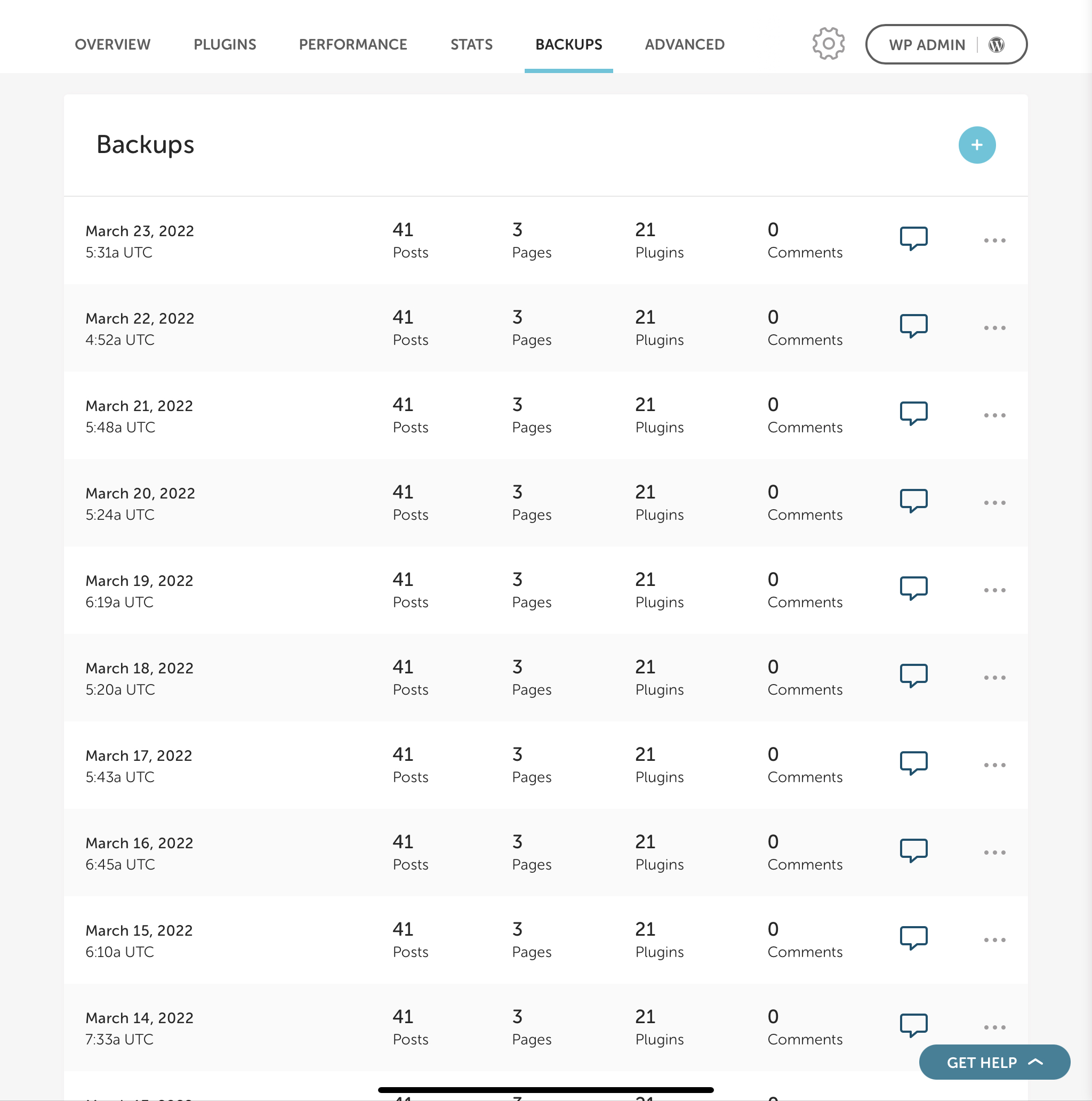Open the Performance tab

click(353, 44)
